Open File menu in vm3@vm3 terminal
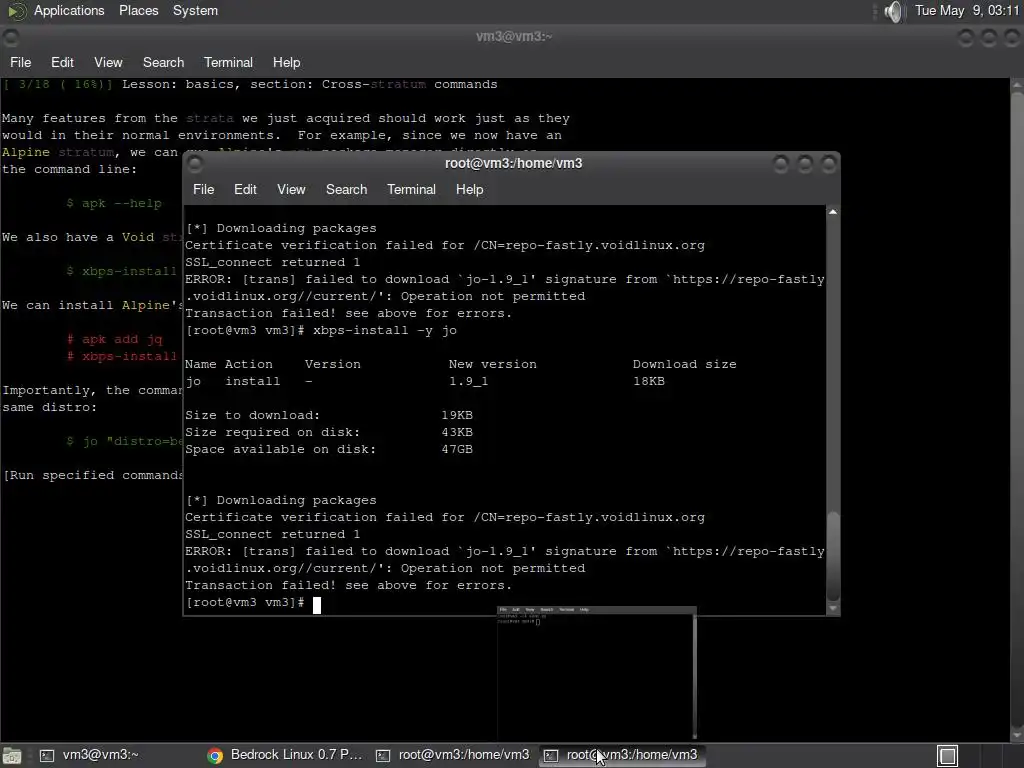Screen dimensions: 1024x768 [20, 62]
